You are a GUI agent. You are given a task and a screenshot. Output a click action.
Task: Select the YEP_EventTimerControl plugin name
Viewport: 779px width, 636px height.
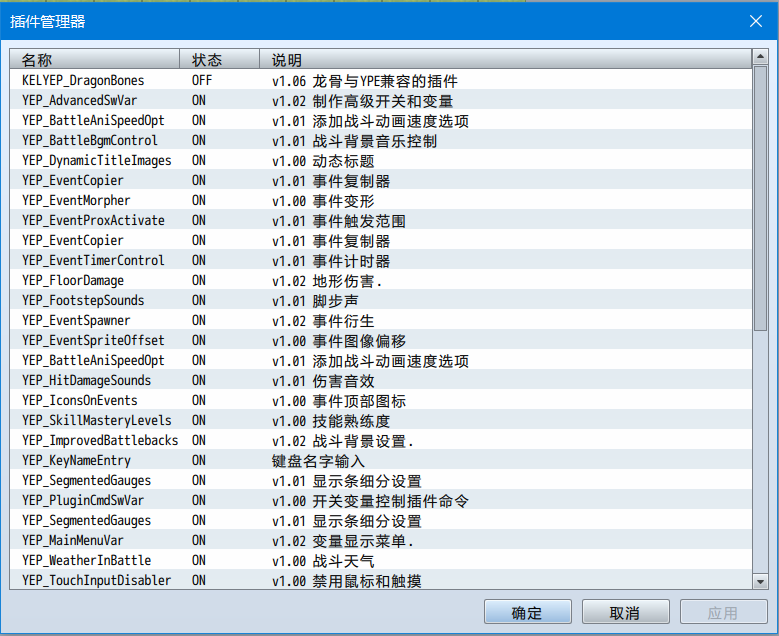click(x=93, y=260)
